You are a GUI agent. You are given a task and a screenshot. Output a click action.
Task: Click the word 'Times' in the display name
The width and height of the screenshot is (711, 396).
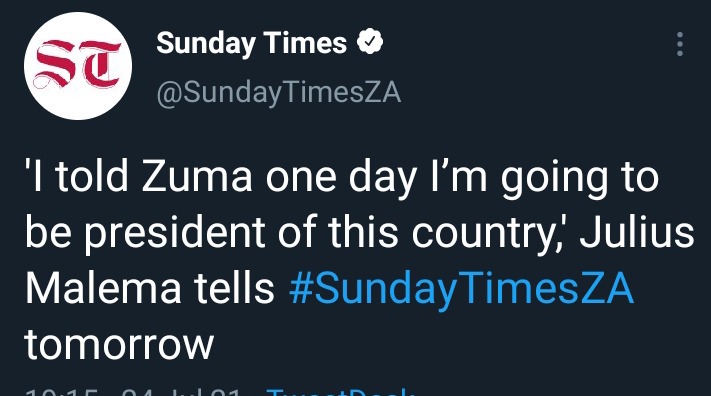(x=305, y=42)
